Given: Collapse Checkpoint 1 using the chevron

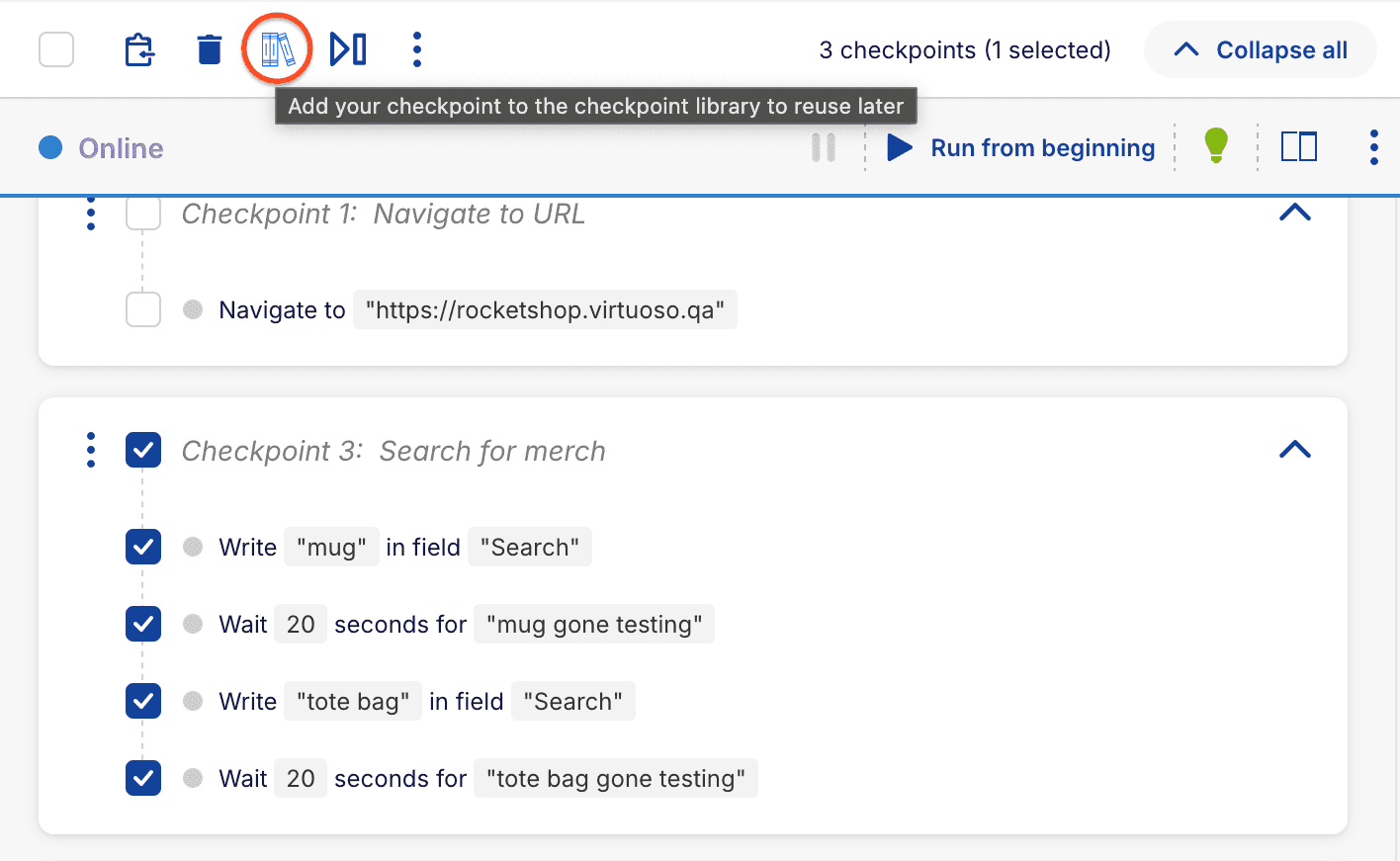Looking at the screenshot, I should [x=1294, y=212].
